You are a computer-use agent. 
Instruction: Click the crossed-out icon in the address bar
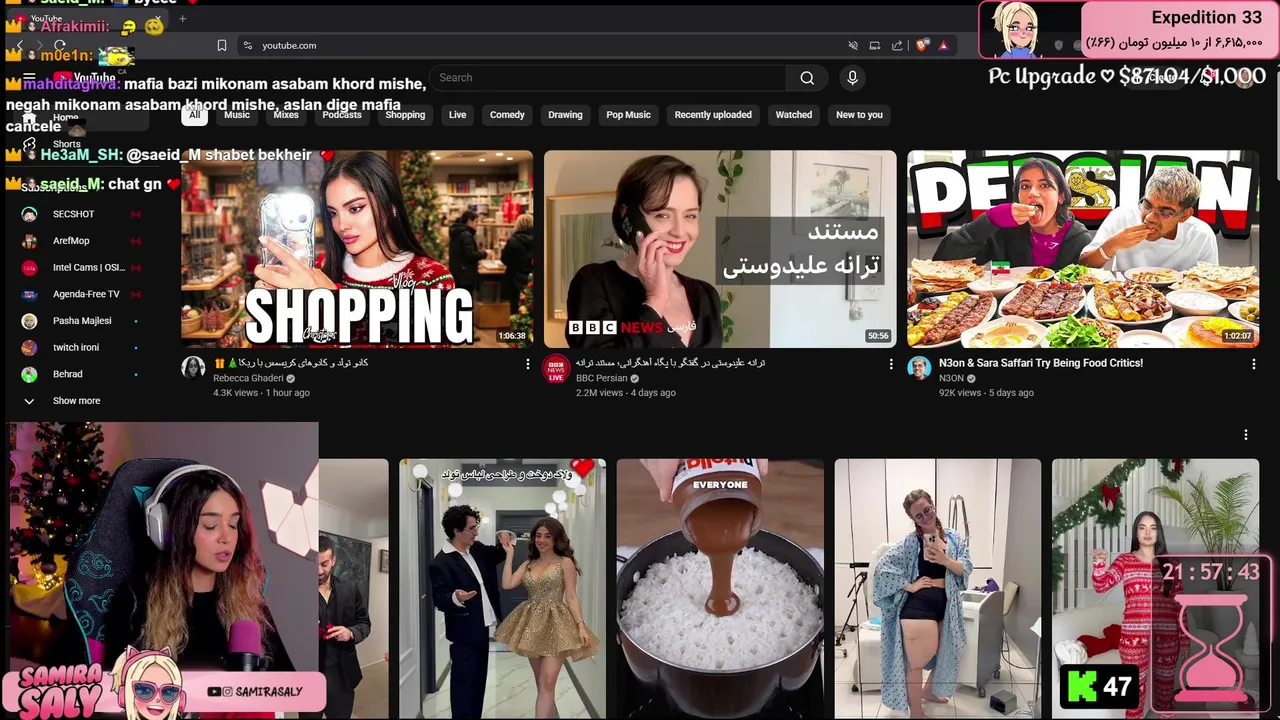(852, 45)
